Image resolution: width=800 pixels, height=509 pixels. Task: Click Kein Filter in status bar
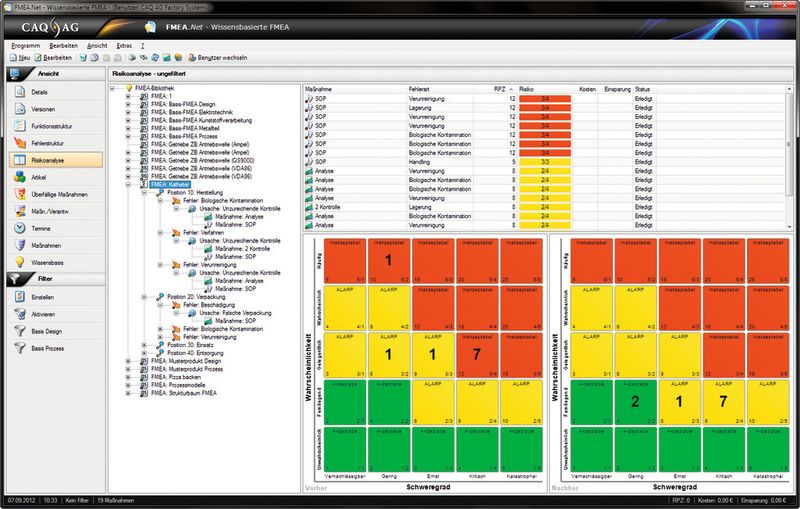pyautogui.click(x=77, y=501)
